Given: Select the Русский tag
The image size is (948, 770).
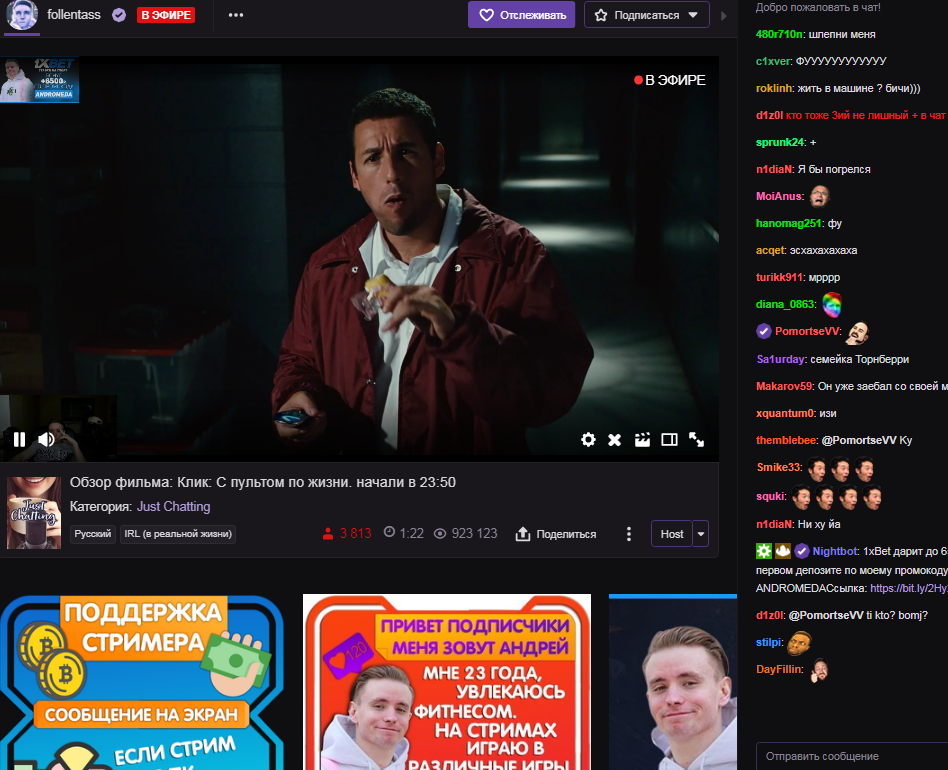Looking at the screenshot, I should coord(93,534).
